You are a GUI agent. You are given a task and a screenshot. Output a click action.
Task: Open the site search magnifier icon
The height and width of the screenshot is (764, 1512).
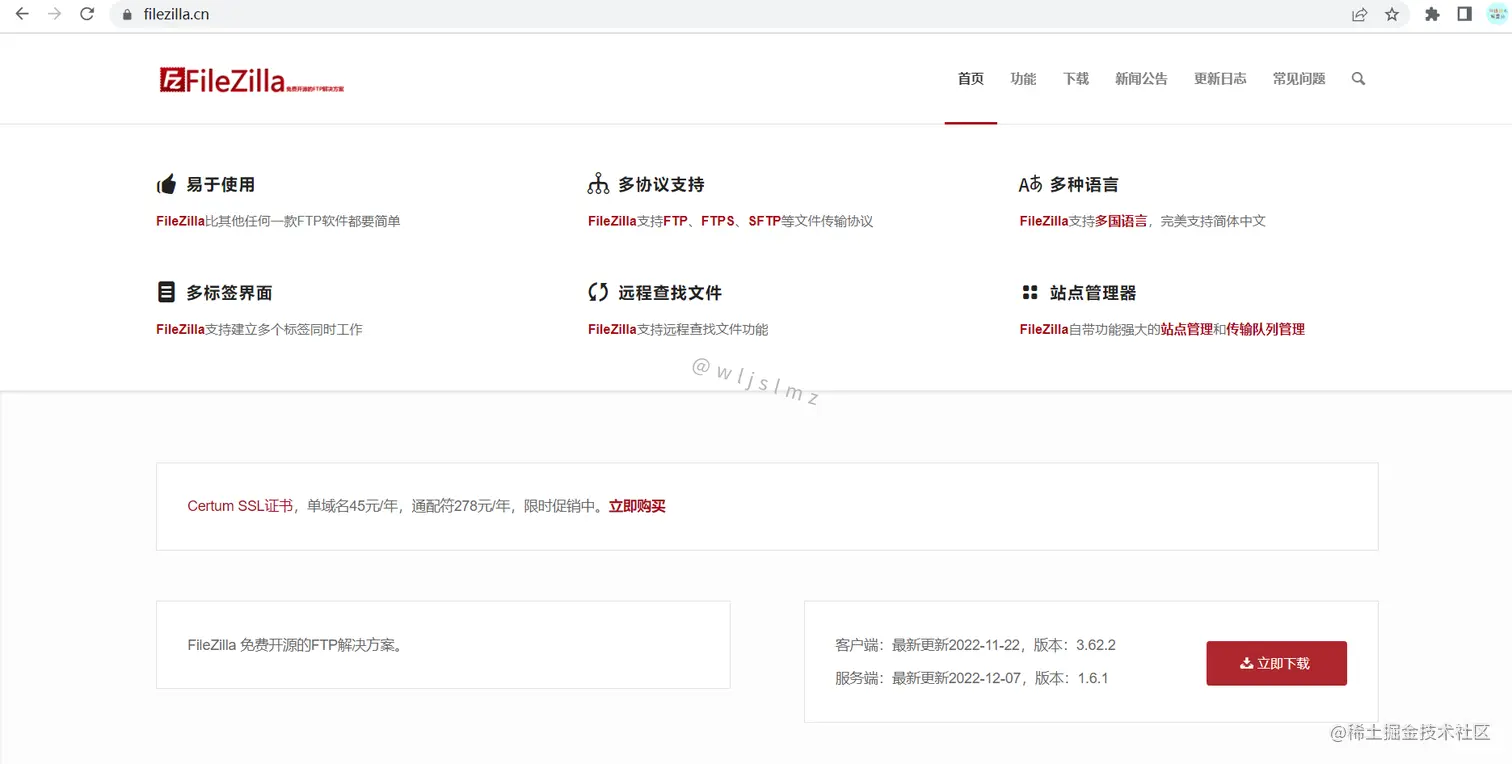[1358, 79]
